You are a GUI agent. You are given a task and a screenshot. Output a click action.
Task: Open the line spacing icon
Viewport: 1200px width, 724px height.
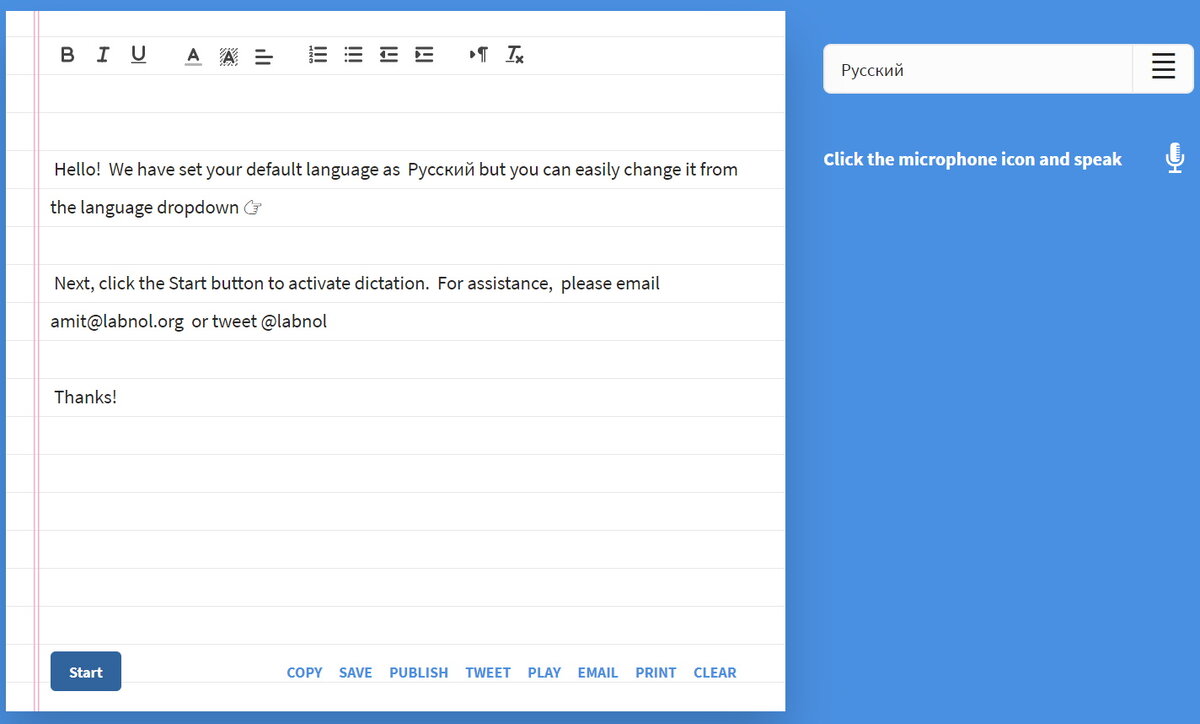click(264, 55)
